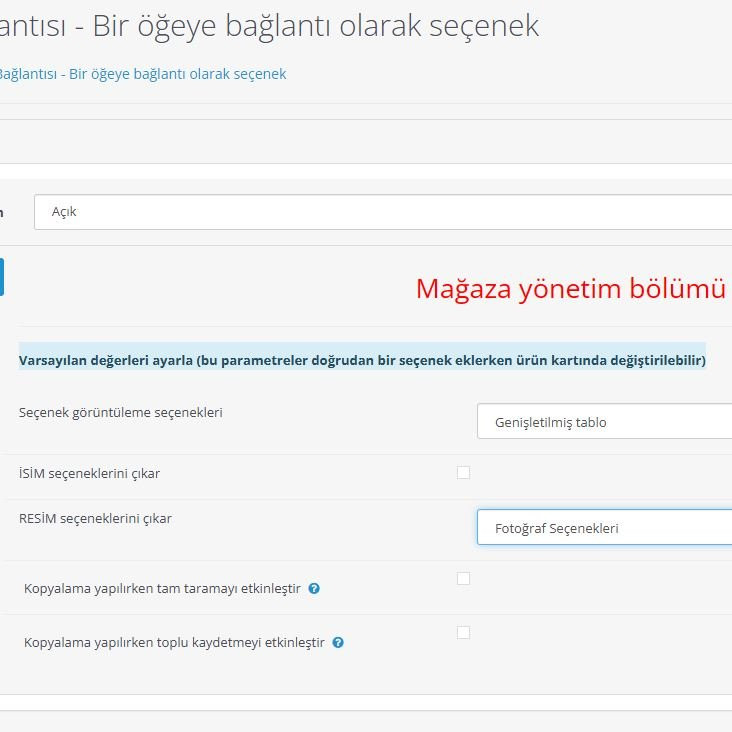Click the Kopyalama yapılırken toplu kaydetmeyi etkinleştir label
This screenshot has height=732, width=732.
tap(174, 643)
